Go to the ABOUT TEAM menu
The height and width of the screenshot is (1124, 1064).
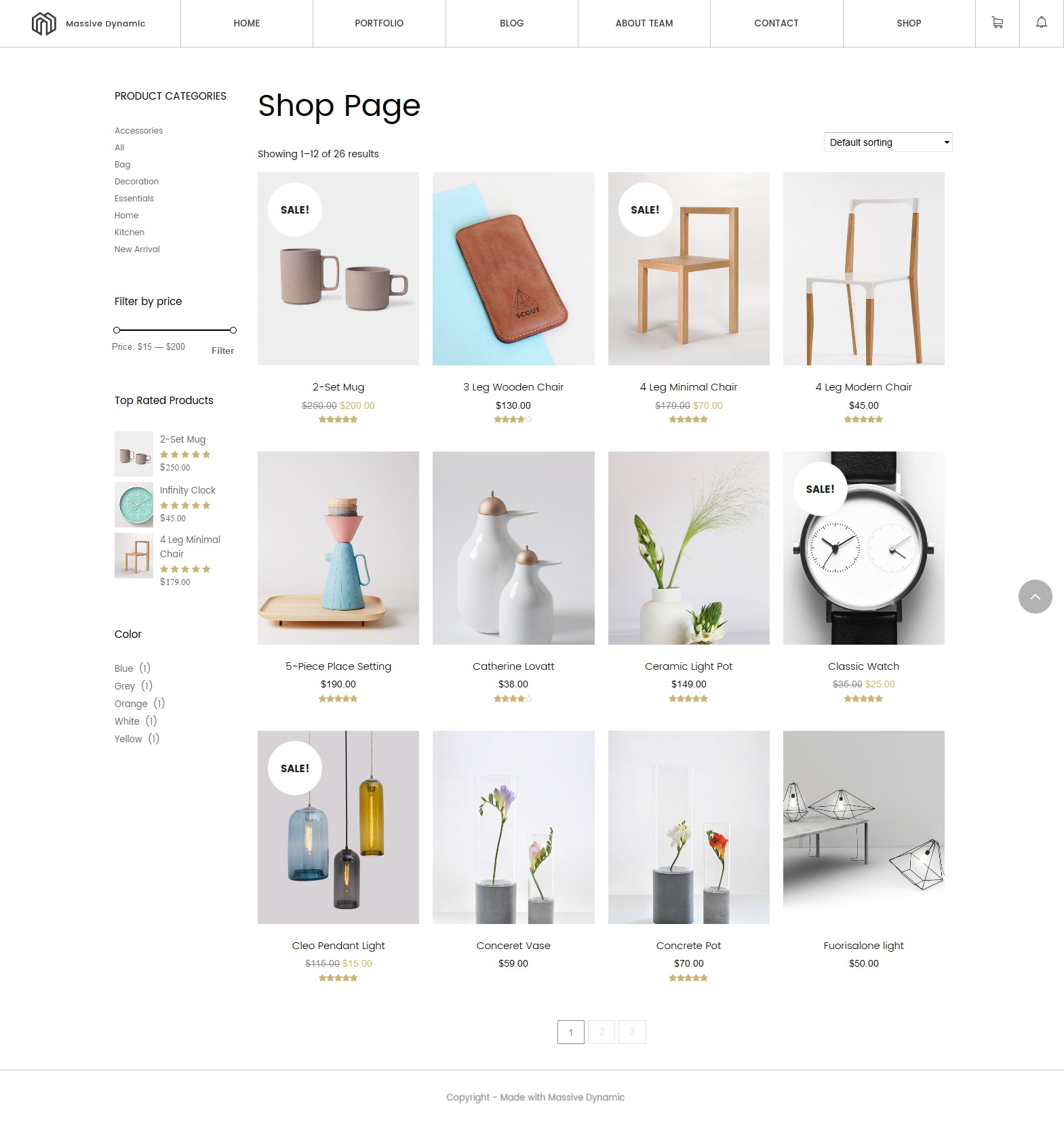coord(644,23)
